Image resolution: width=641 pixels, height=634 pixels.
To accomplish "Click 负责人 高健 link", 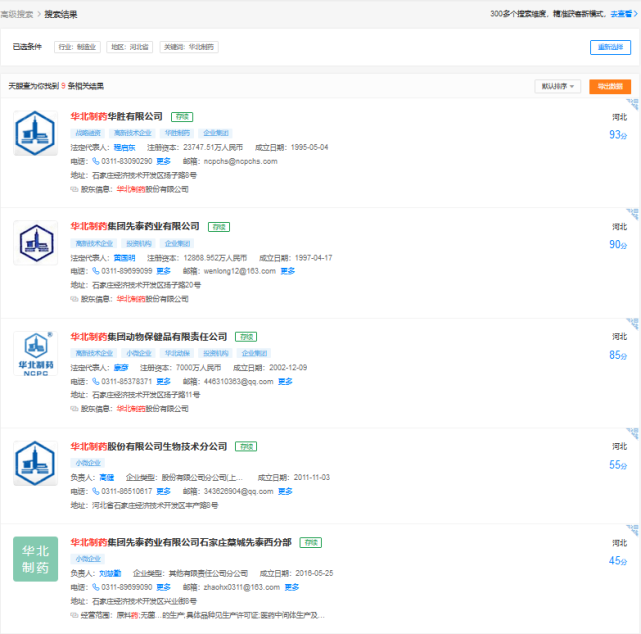I will [107, 477].
